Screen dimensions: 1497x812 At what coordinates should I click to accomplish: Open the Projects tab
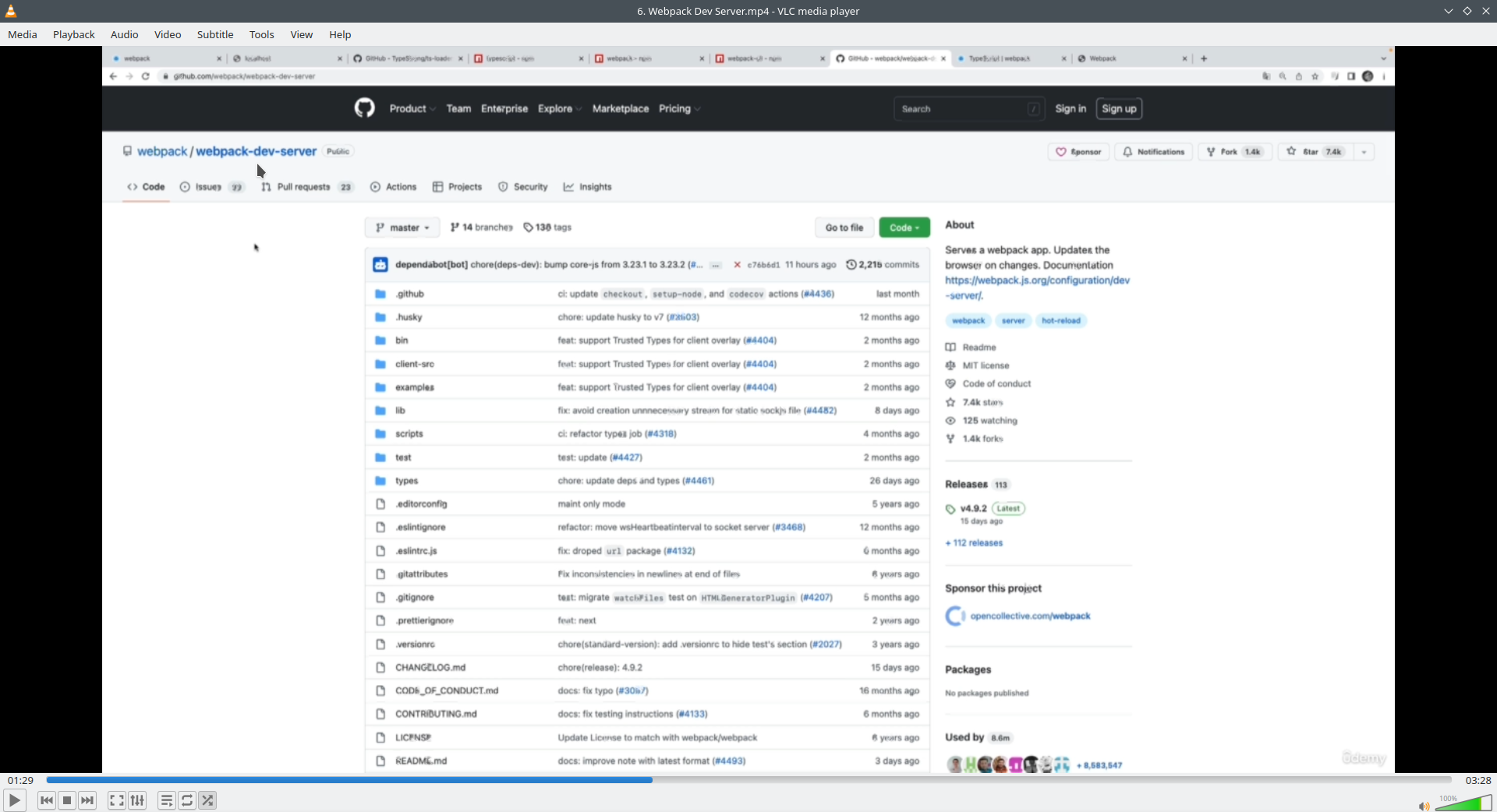coord(457,187)
